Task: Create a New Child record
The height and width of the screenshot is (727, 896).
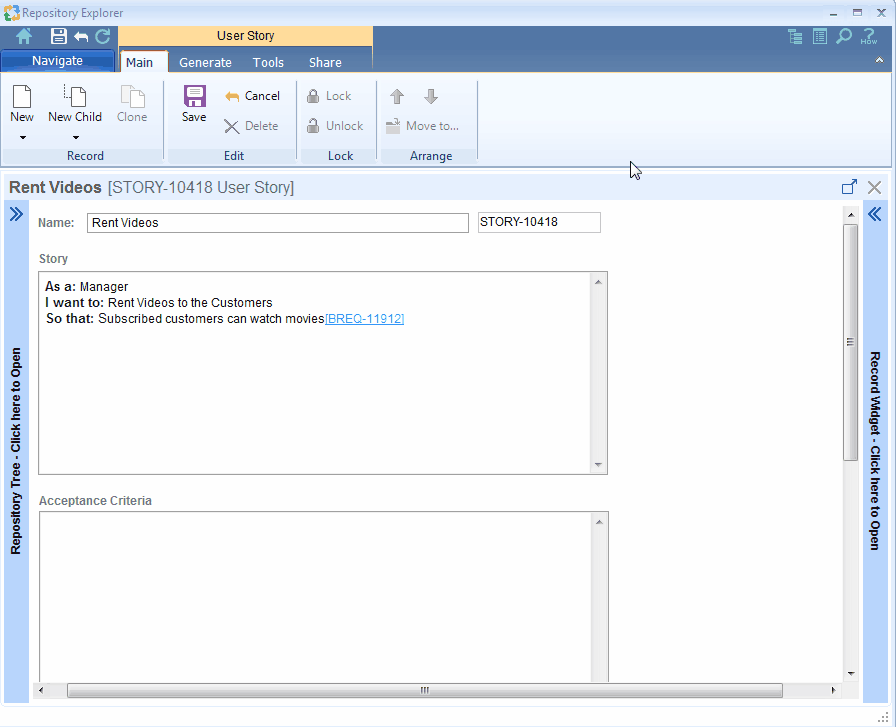Action: pos(75,103)
